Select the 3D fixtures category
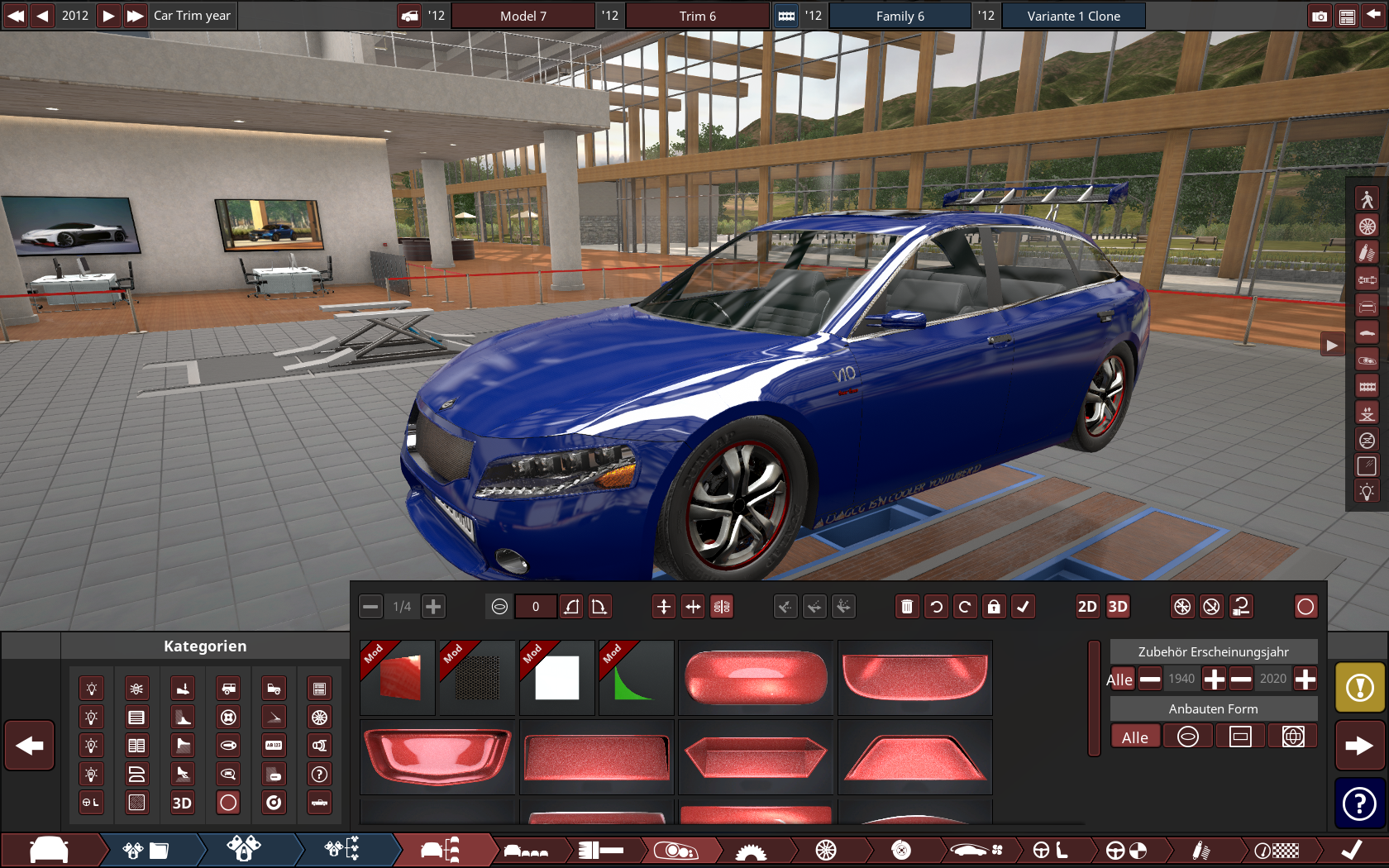1389x868 pixels. (183, 803)
